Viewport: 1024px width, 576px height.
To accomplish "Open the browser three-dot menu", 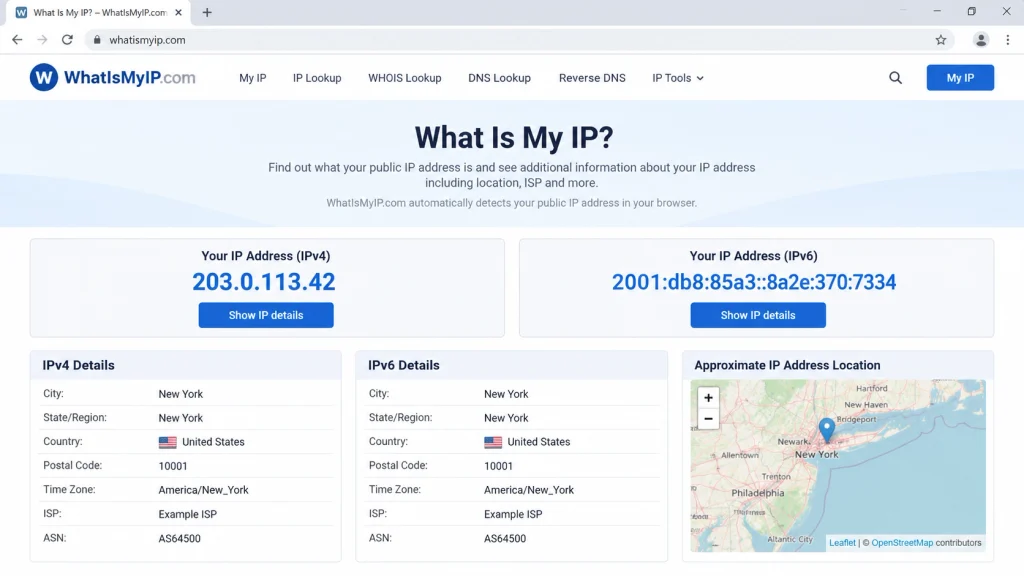I will click(1008, 40).
